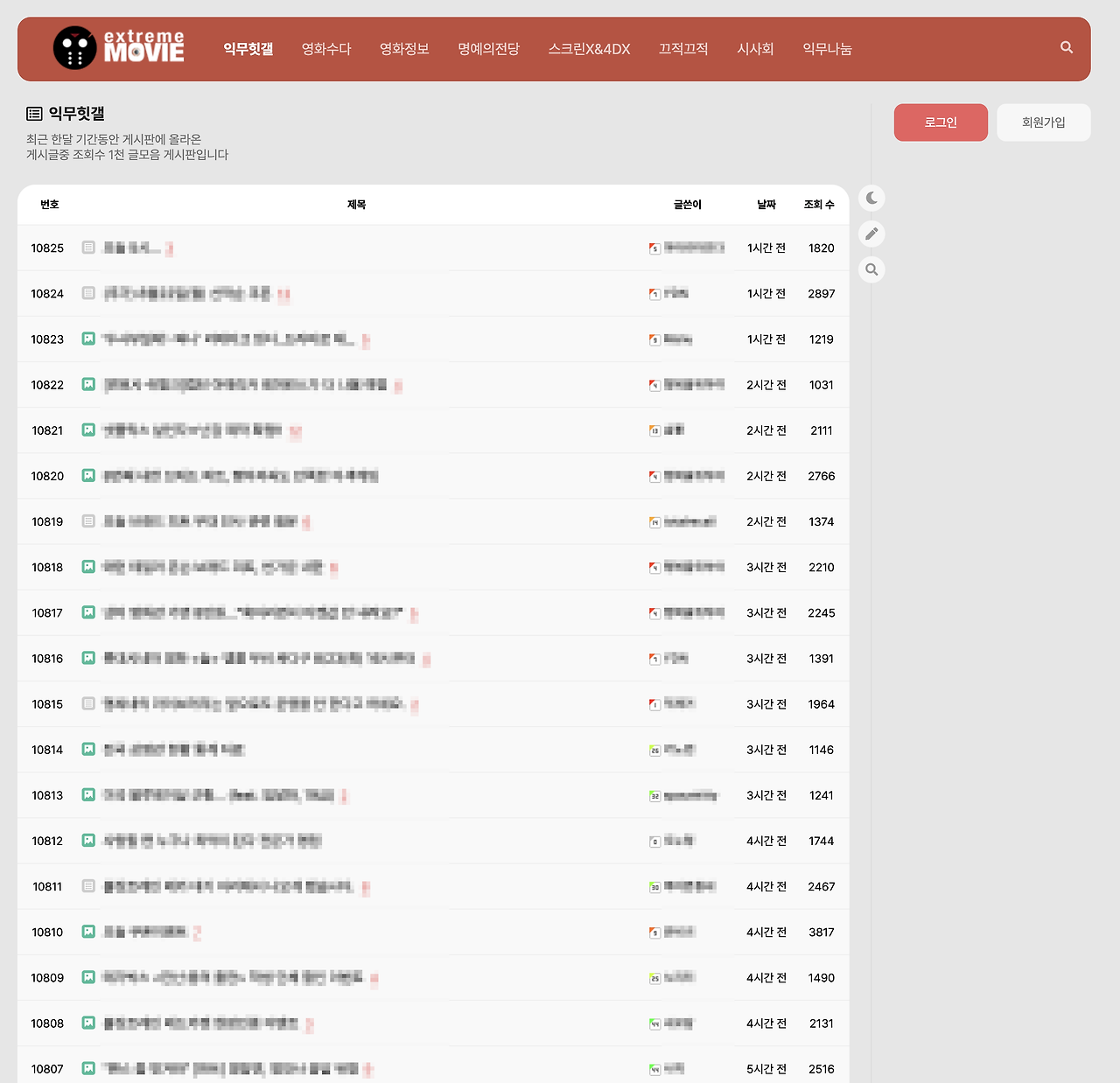
Task: Select the 스크린X&4DX tab
Action: pyautogui.click(x=589, y=50)
